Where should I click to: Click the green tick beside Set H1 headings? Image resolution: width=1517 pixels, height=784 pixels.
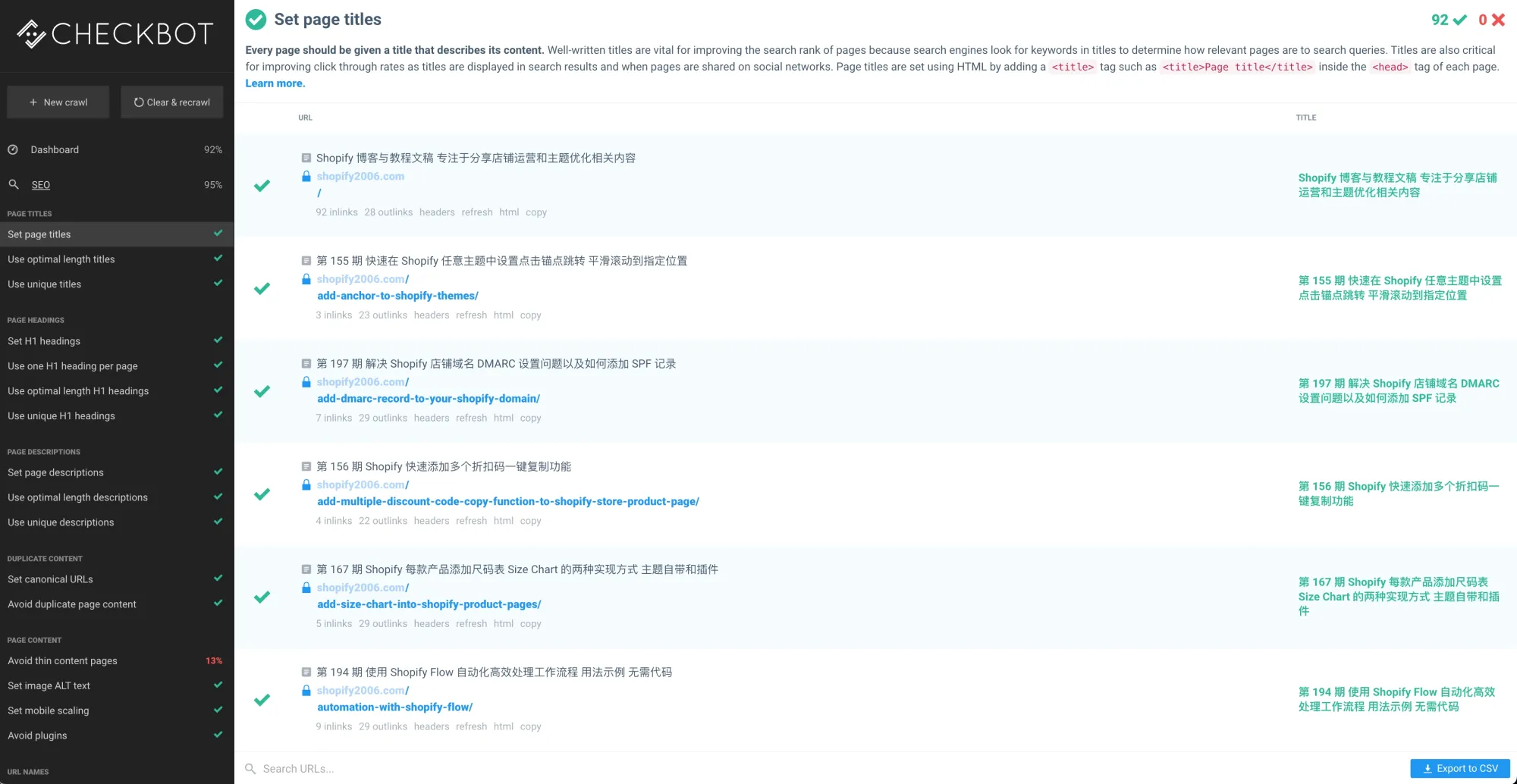pyautogui.click(x=218, y=340)
